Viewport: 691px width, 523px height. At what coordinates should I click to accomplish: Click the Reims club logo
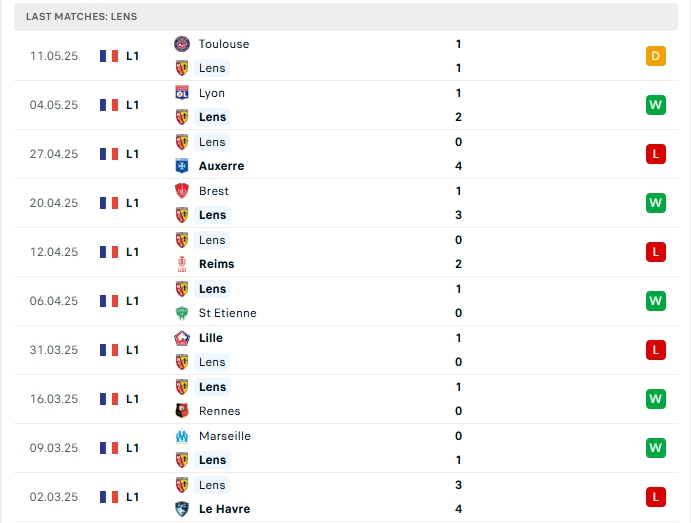[x=182, y=263]
